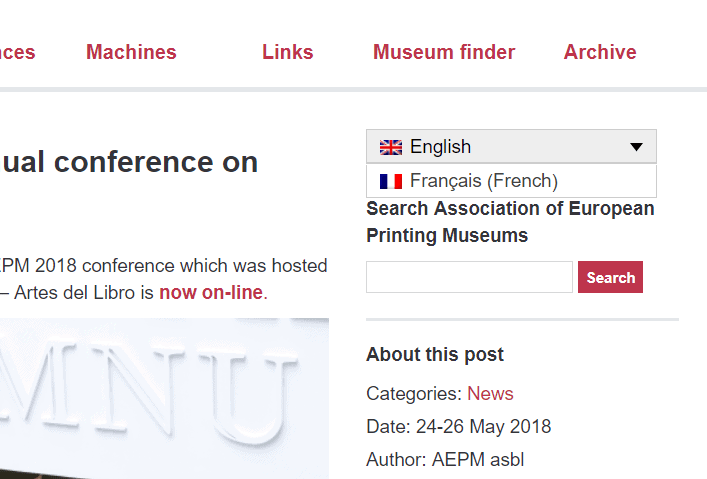Go to Museum finder page
Image resolution: width=707 pixels, height=479 pixels.
point(444,52)
